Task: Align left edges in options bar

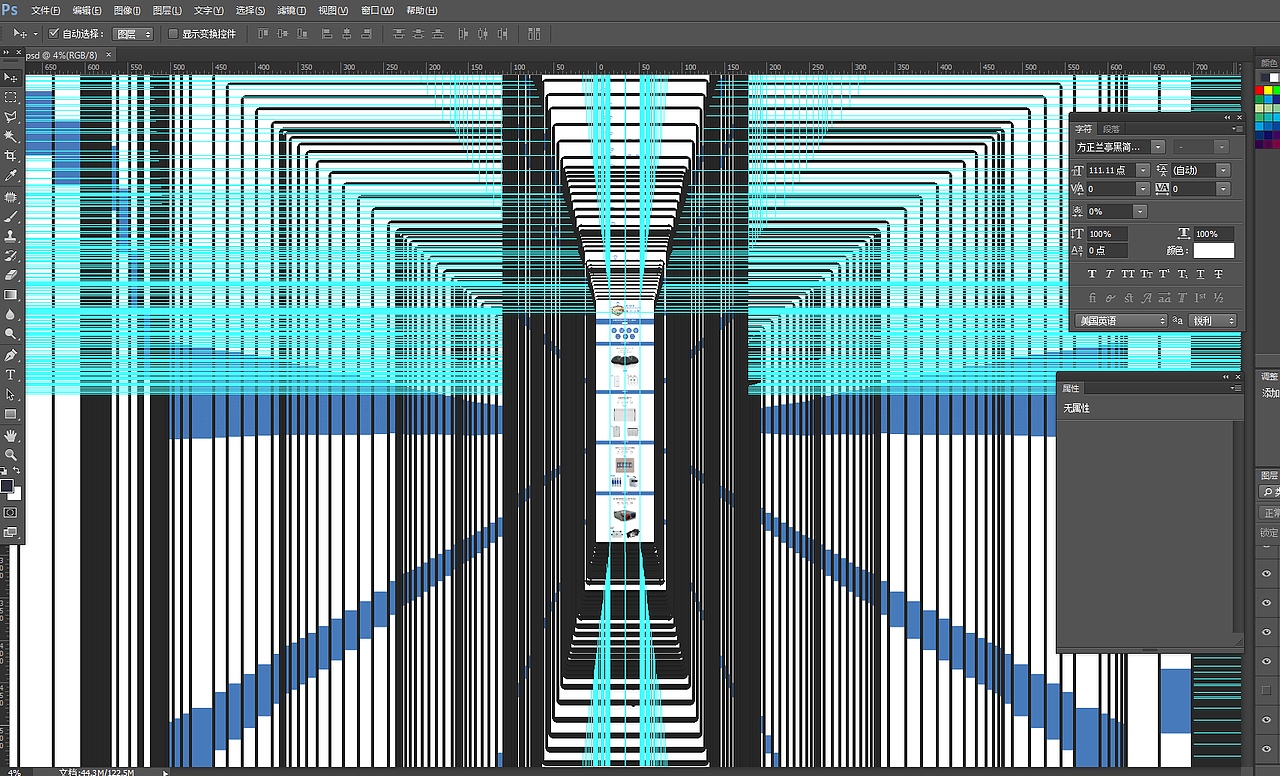Action: pyautogui.click(x=325, y=34)
